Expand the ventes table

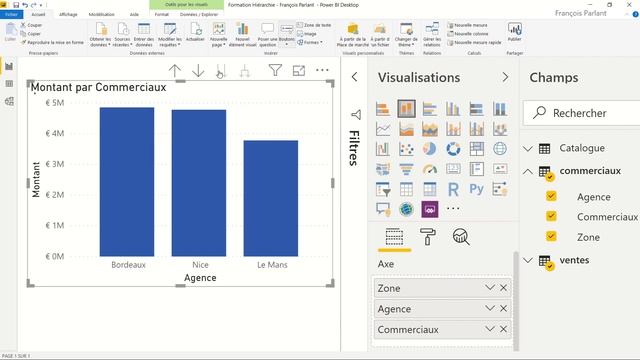pos(528,260)
